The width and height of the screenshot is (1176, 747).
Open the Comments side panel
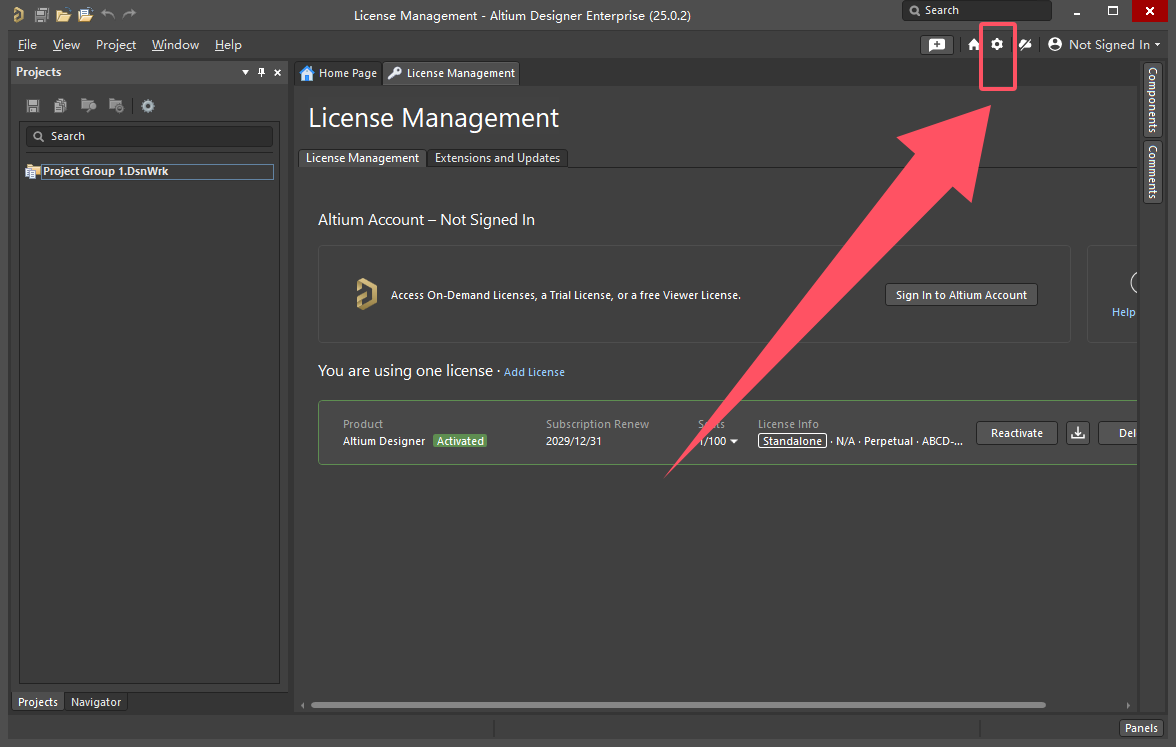point(1152,171)
